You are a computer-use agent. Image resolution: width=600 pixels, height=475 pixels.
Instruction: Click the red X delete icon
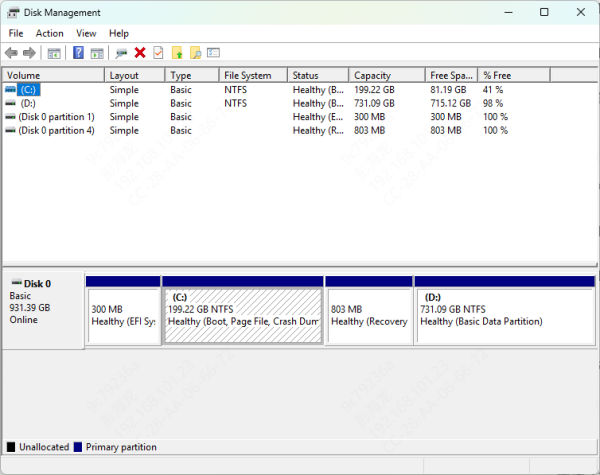coord(140,53)
